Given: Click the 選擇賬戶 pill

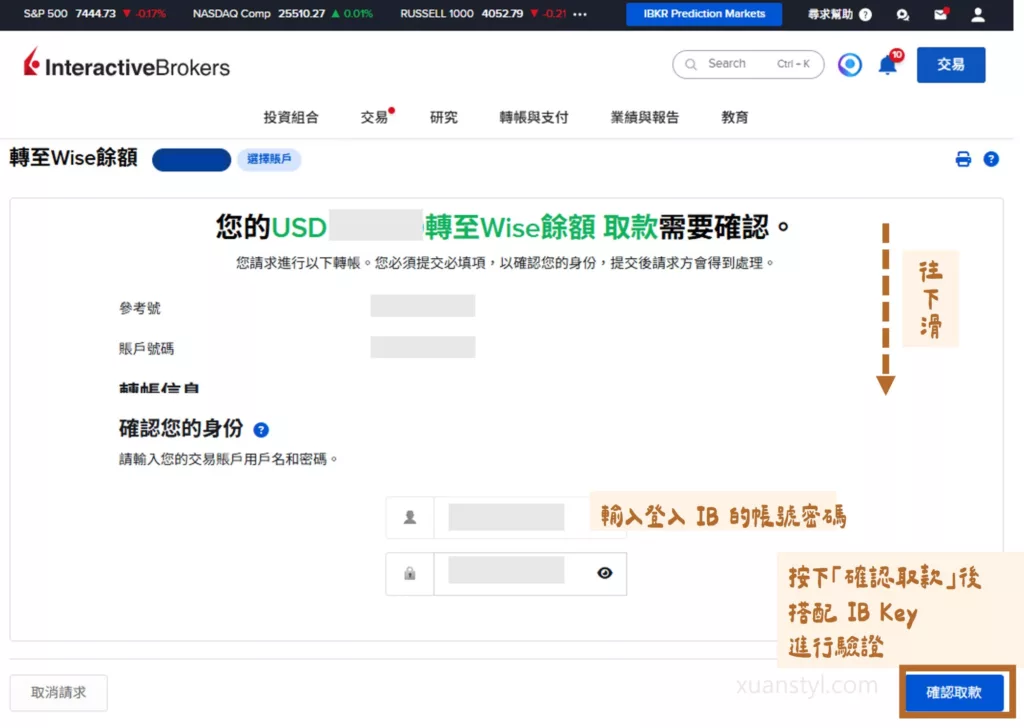Looking at the screenshot, I should [x=269, y=159].
